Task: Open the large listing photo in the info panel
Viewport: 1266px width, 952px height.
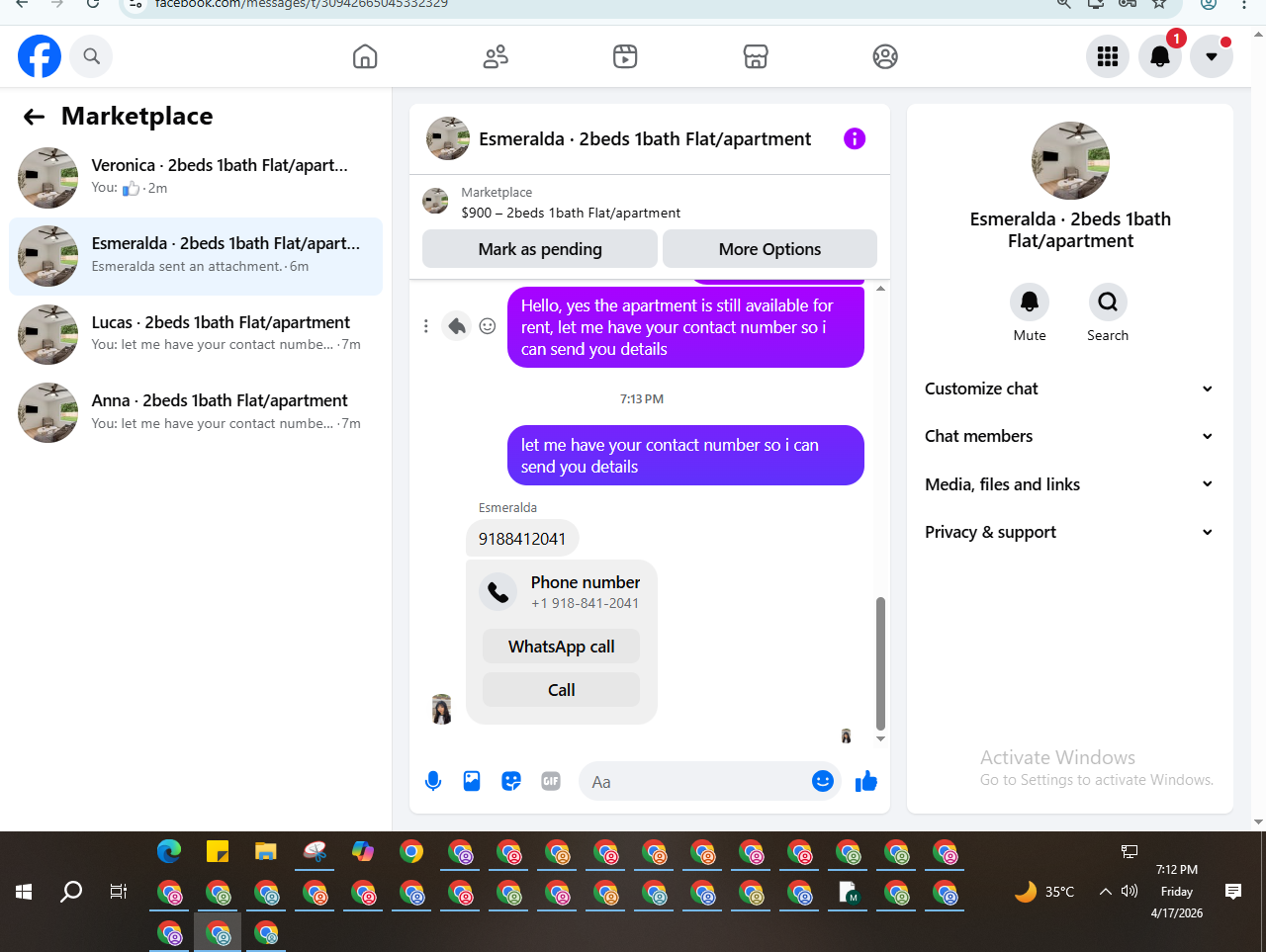Action: pyautogui.click(x=1070, y=161)
